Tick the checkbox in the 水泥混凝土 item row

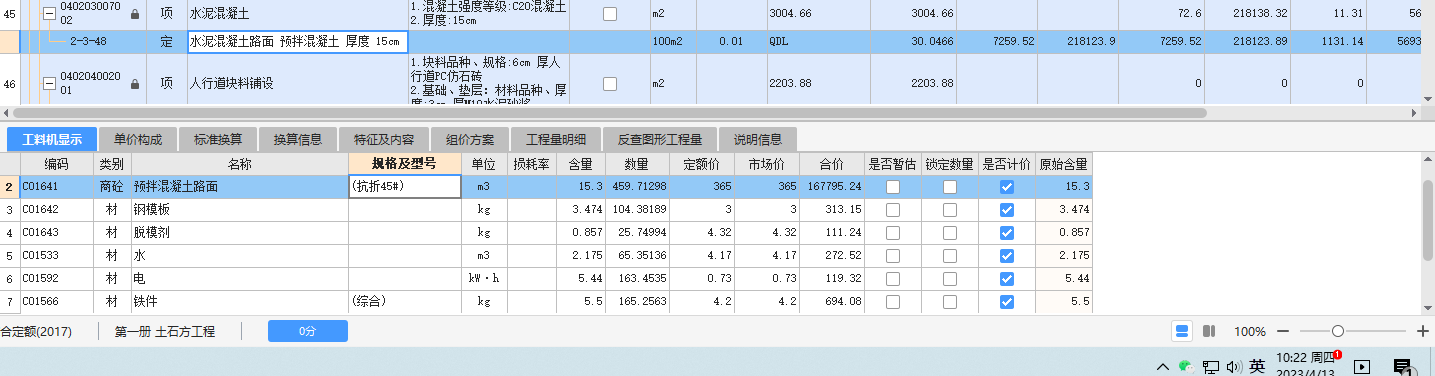[610, 14]
